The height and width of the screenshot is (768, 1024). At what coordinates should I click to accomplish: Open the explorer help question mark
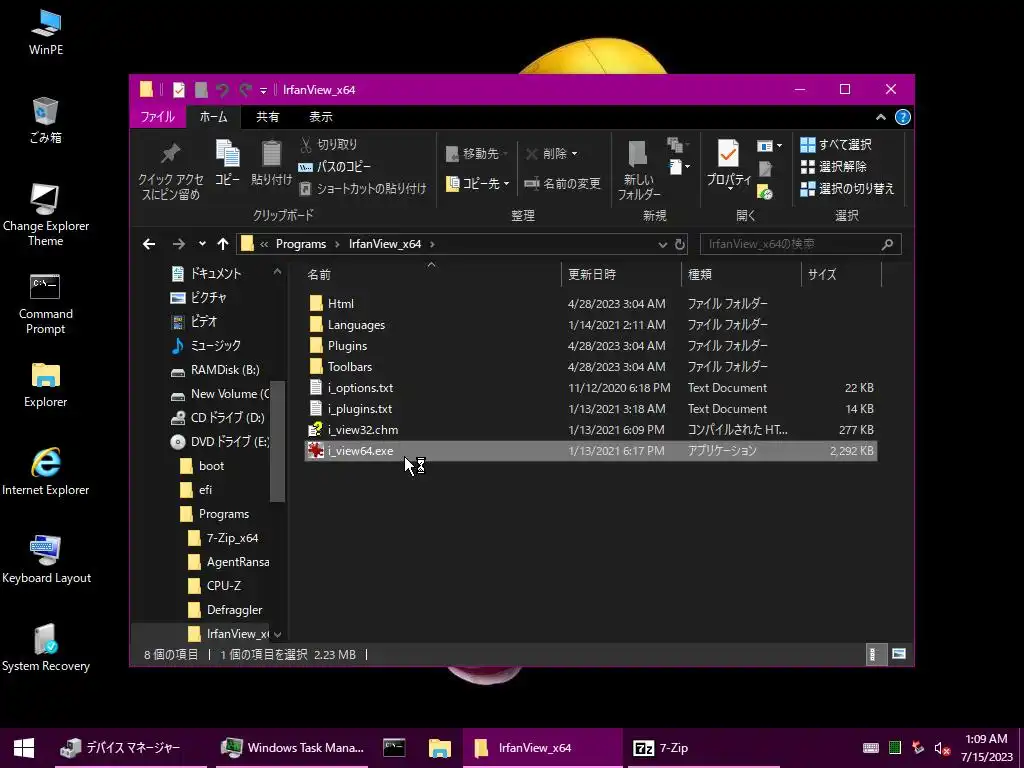pos(903,117)
